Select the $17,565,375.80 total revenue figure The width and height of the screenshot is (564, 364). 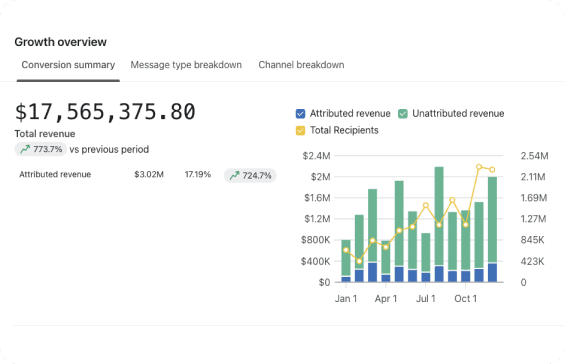pos(105,112)
